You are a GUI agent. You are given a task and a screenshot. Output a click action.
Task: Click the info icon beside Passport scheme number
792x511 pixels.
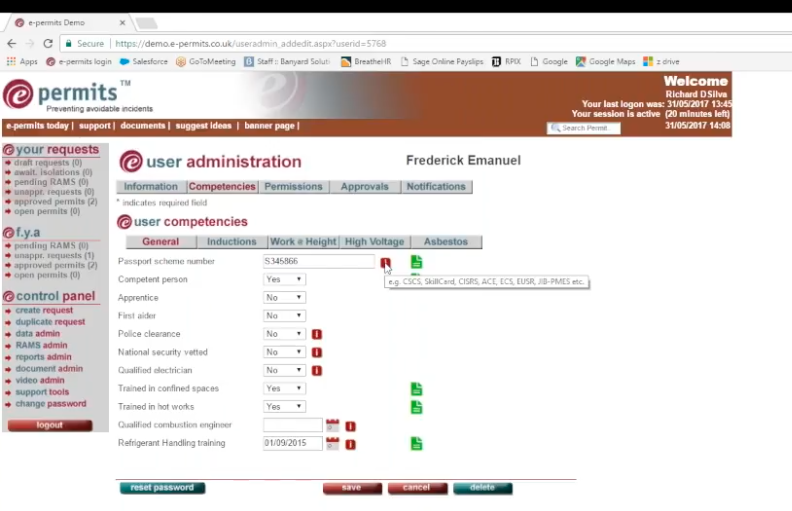click(x=385, y=263)
